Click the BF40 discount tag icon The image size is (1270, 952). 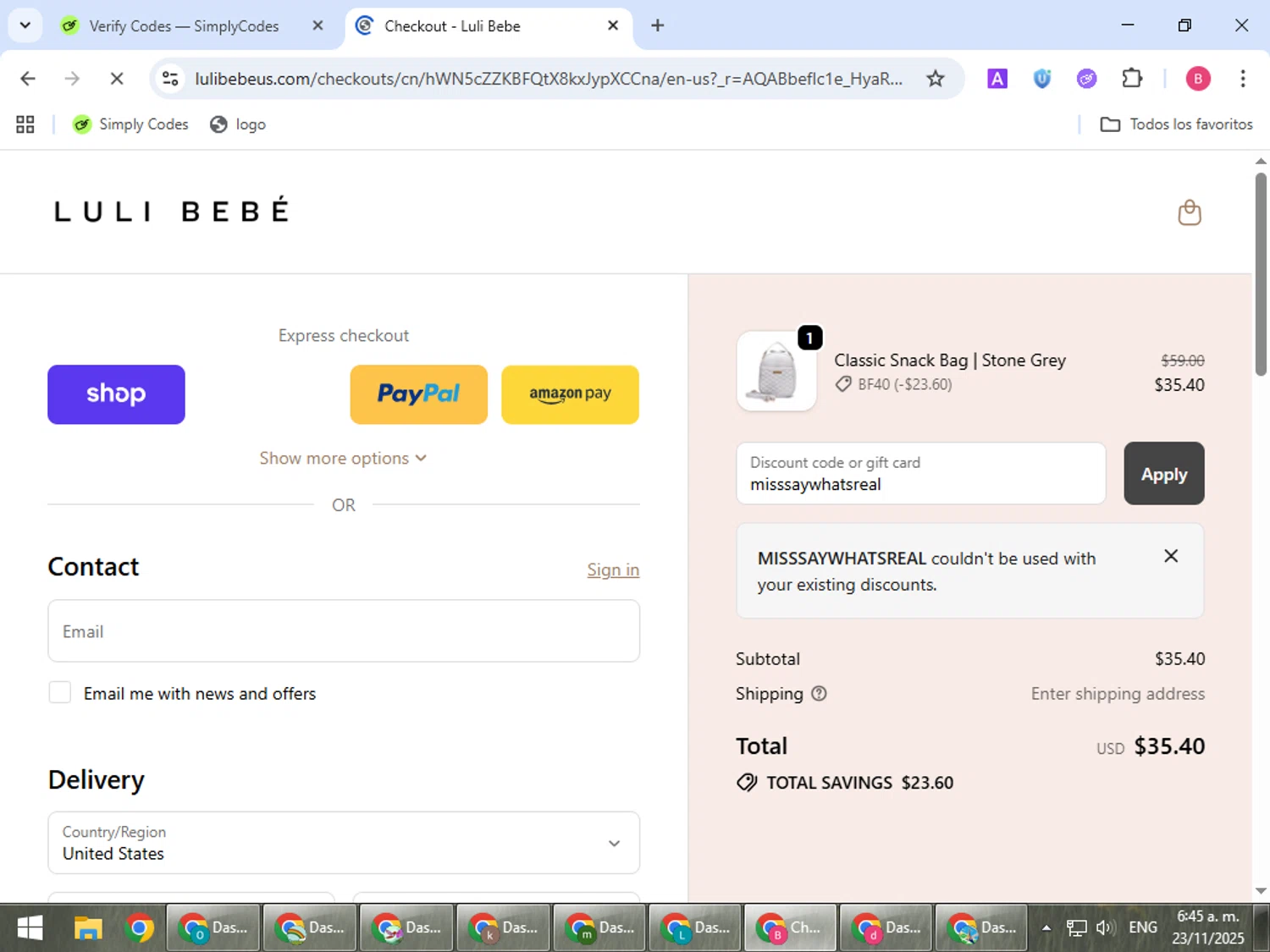pyautogui.click(x=843, y=384)
